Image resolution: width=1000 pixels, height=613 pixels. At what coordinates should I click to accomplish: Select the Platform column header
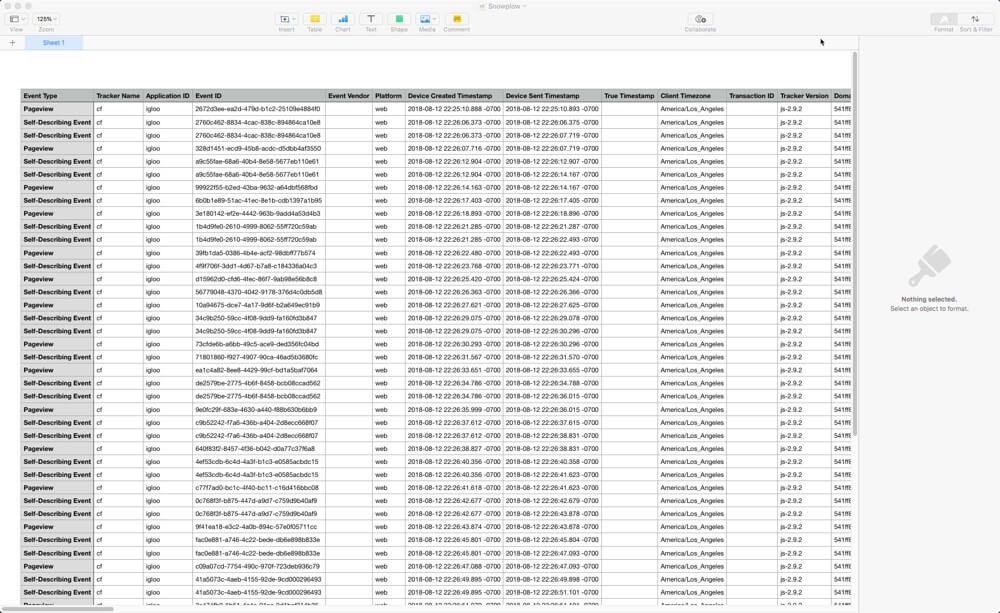[388, 96]
